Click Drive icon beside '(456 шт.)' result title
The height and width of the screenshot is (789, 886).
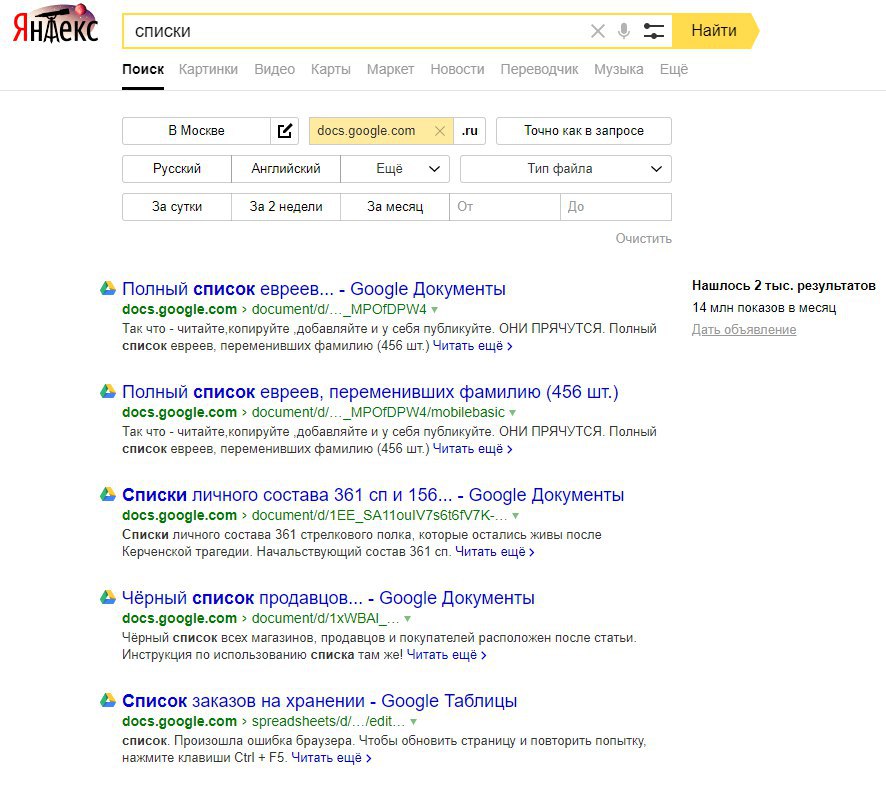pos(108,391)
